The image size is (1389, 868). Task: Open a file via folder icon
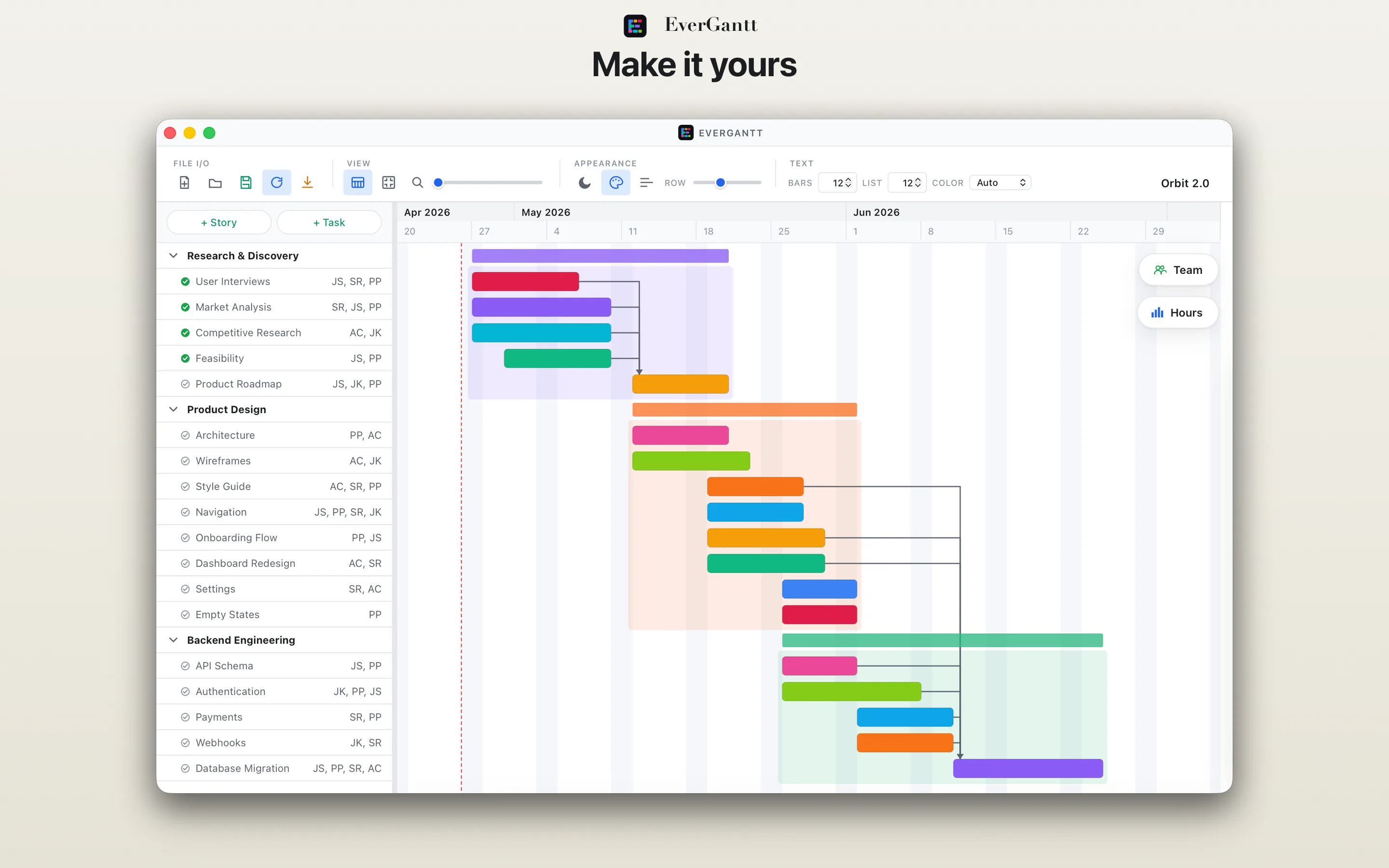tap(215, 183)
